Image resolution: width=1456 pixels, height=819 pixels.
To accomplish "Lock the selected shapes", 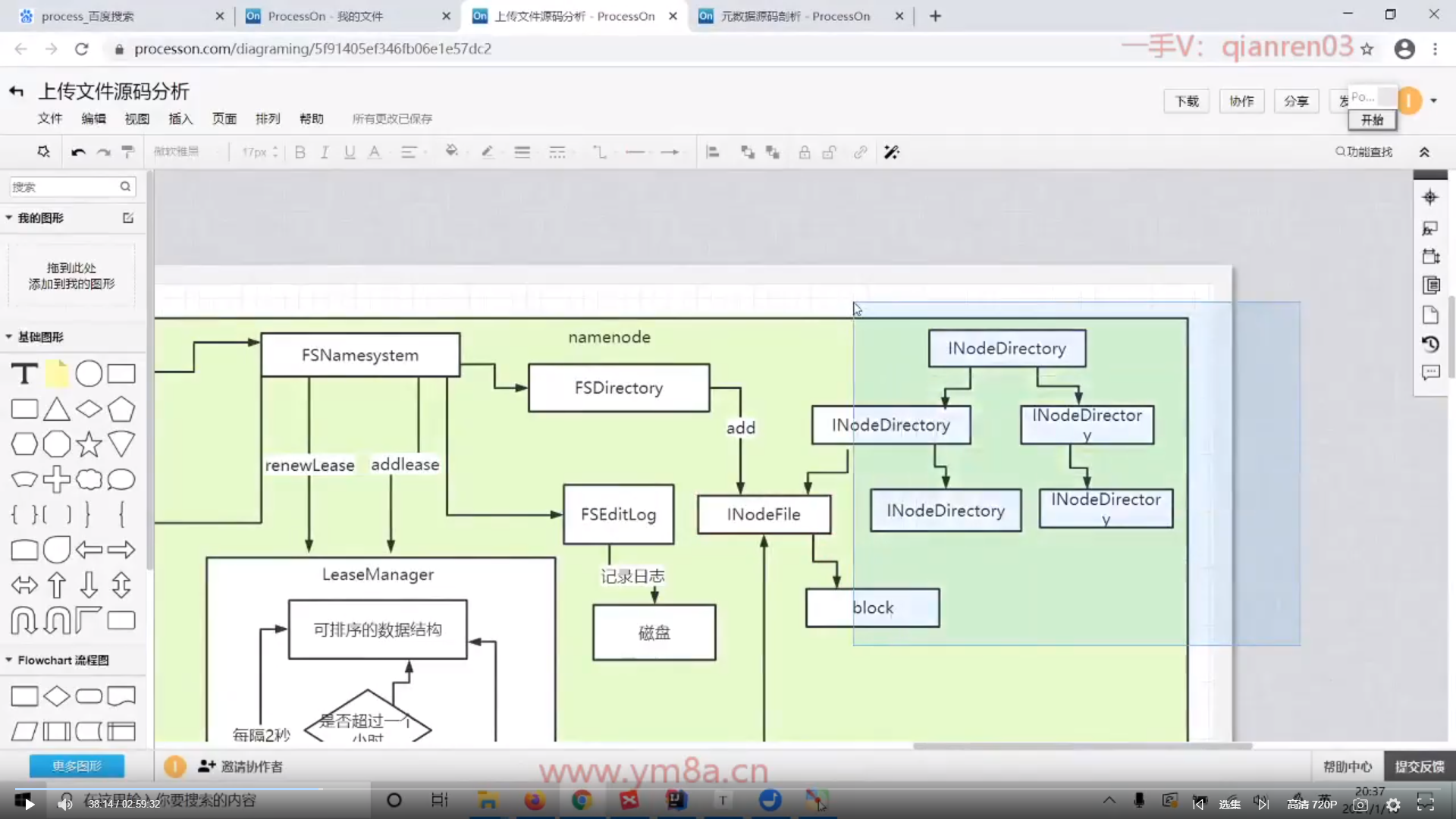I will (x=805, y=152).
